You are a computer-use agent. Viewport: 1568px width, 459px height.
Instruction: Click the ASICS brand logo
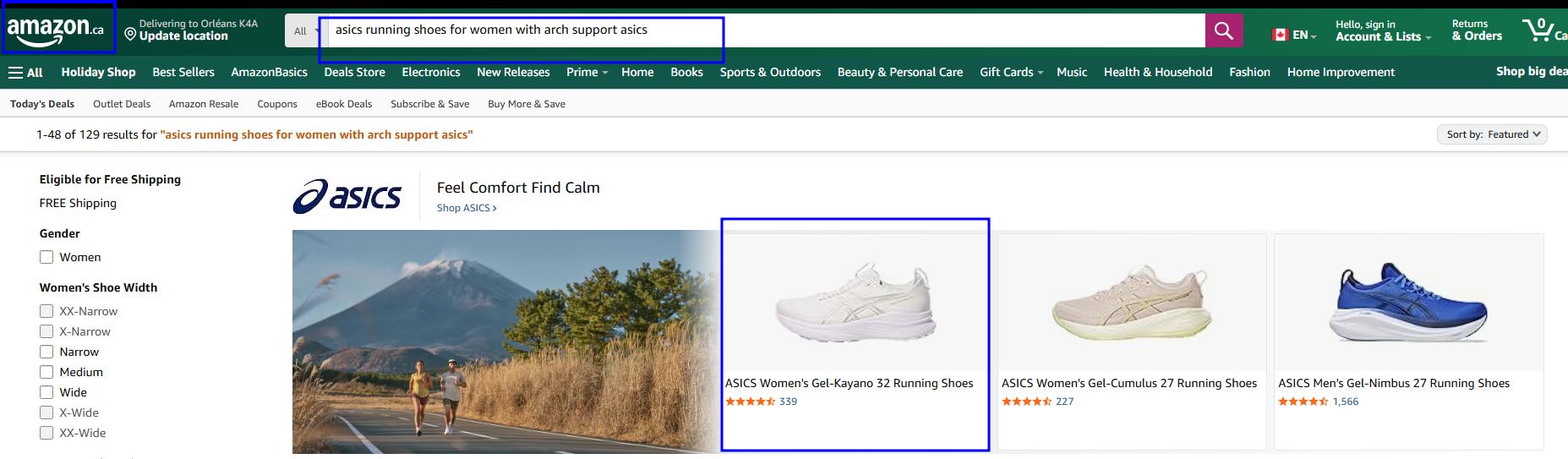click(x=347, y=196)
